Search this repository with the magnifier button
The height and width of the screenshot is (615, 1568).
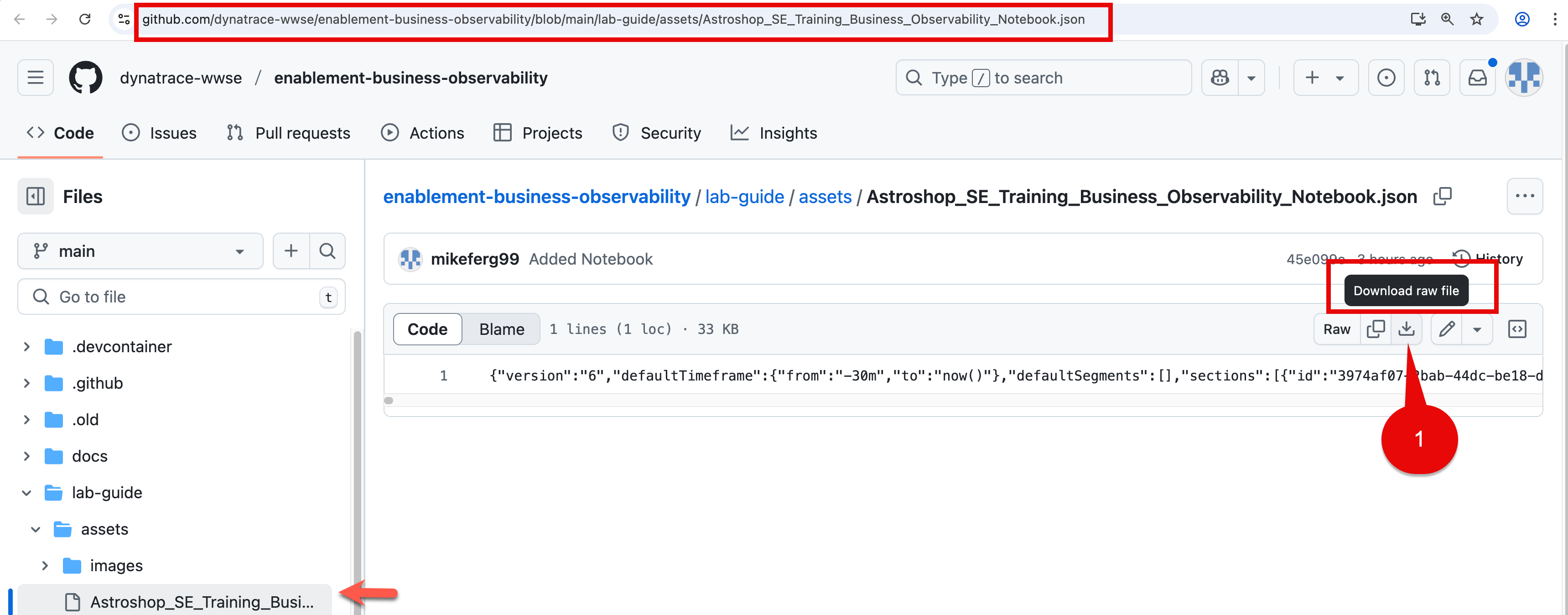[327, 251]
